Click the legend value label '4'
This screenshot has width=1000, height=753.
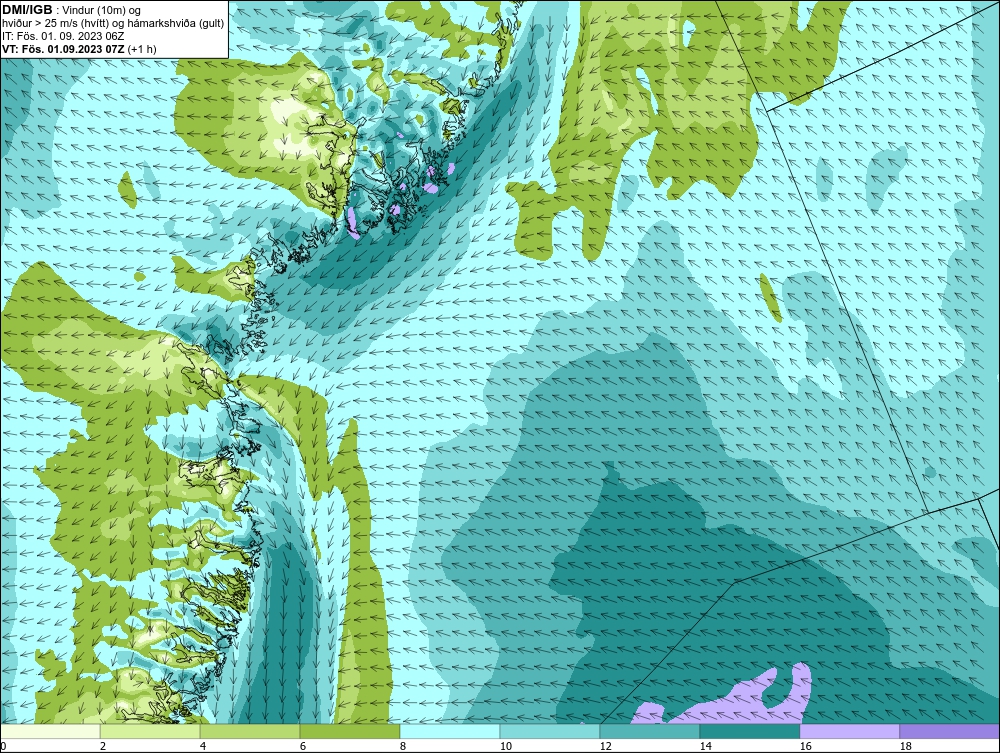(x=203, y=746)
